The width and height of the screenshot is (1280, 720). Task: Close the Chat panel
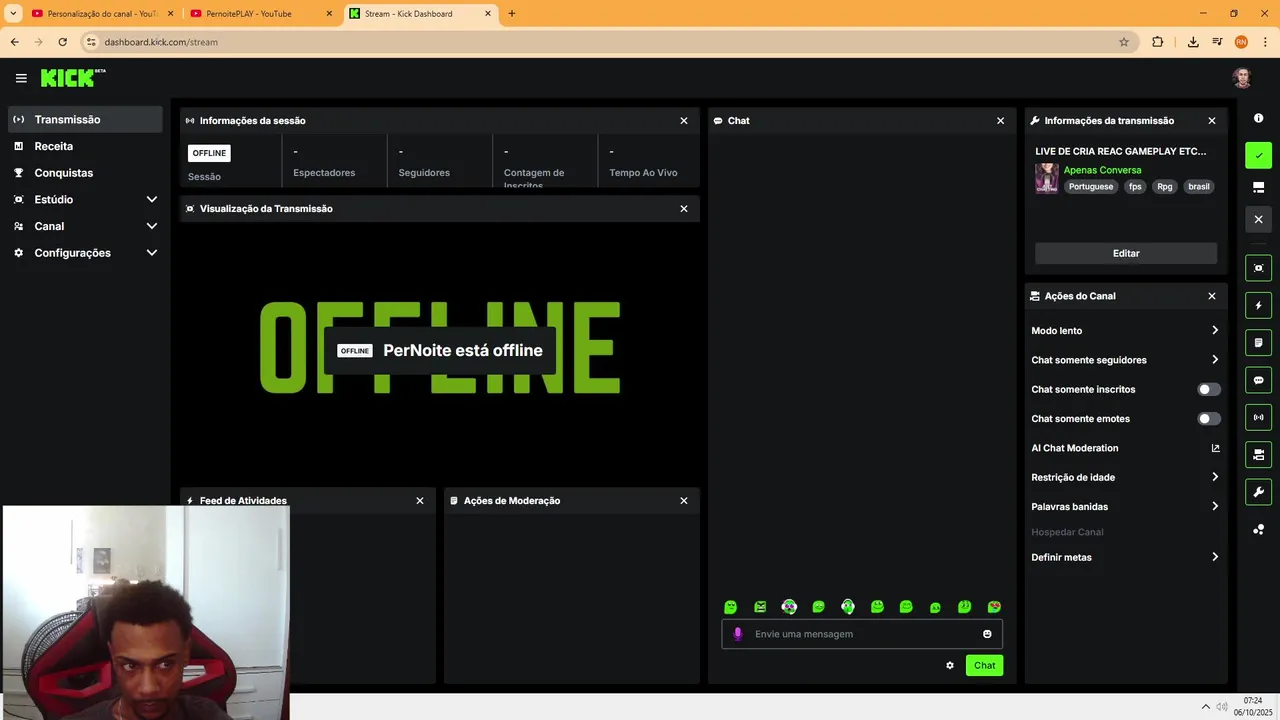1000,121
